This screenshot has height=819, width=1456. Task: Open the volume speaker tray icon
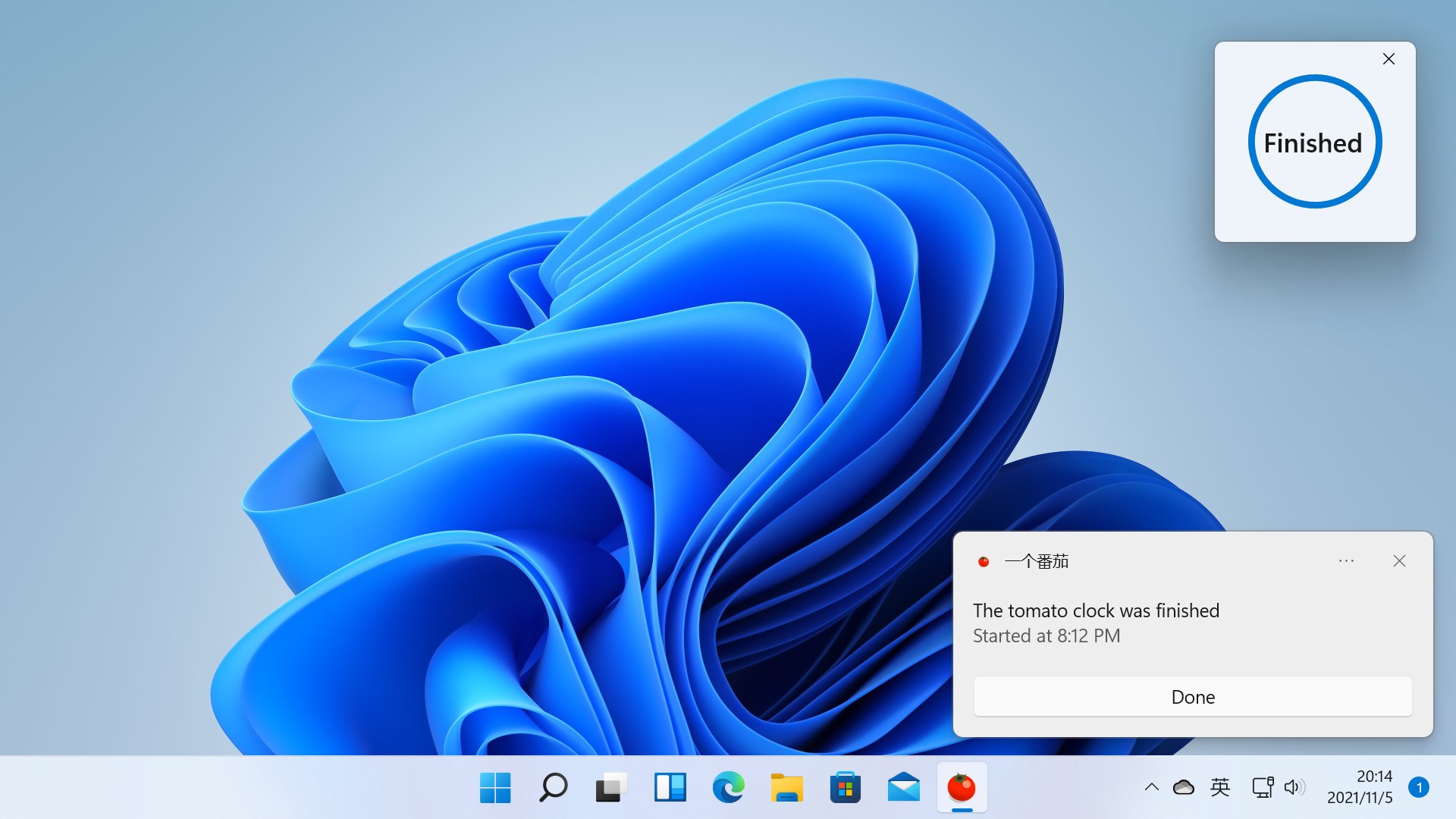click(x=1294, y=788)
